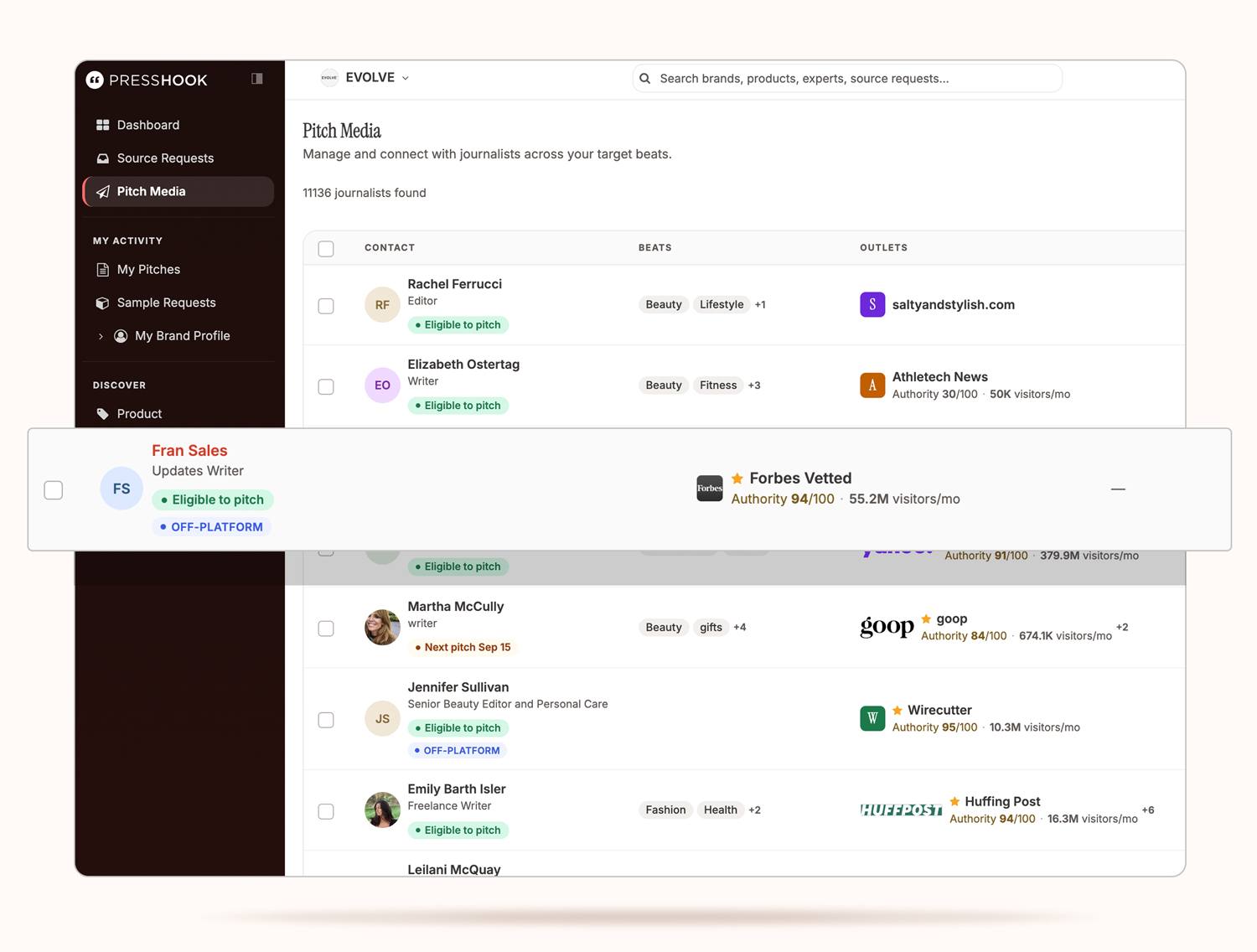This screenshot has height=952, width=1257.
Task: Open Sample Requests in the sidebar
Action: pos(178,303)
